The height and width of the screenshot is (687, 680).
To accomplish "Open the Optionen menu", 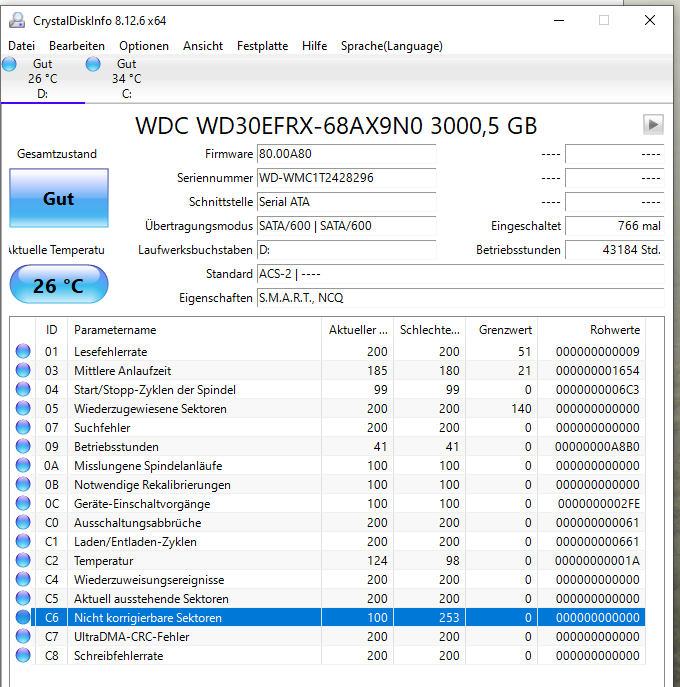I will click(144, 46).
